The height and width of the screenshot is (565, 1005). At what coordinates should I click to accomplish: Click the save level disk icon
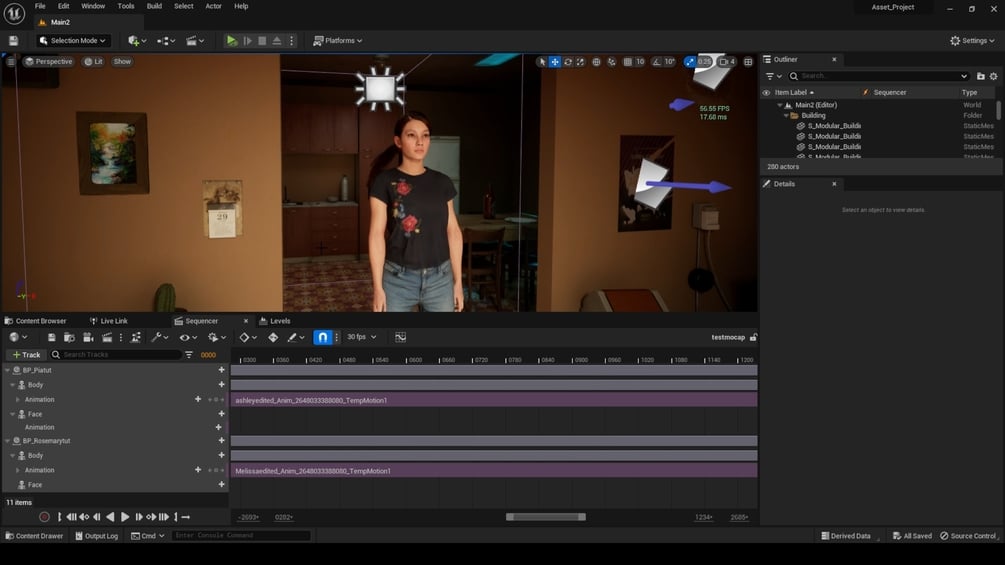coord(13,40)
